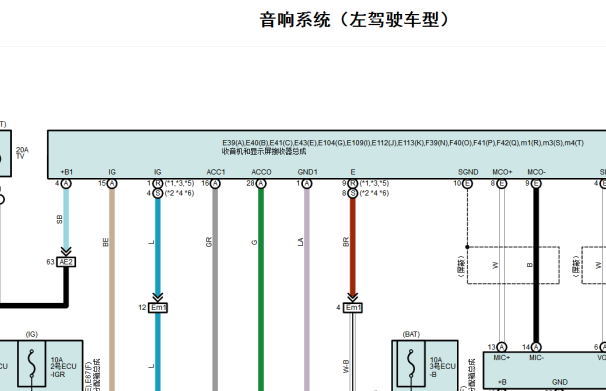Image resolution: width=606 pixels, height=391 pixels.
Task: Click the SB wire color label
Action: 59,219
